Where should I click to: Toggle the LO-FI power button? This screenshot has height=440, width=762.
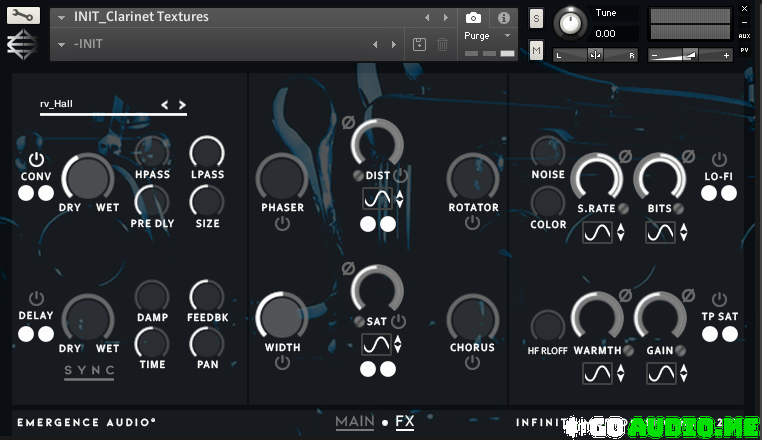pyautogui.click(x=719, y=159)
